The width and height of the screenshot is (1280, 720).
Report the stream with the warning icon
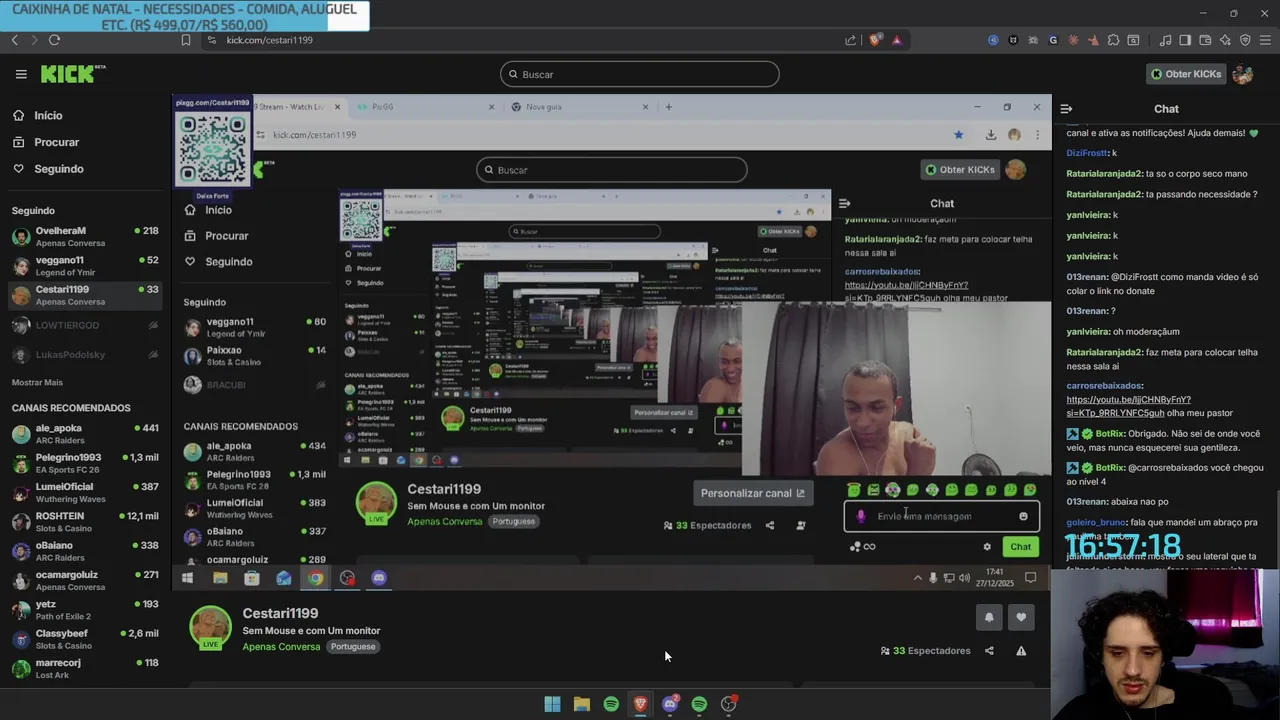click(1021, 651)
